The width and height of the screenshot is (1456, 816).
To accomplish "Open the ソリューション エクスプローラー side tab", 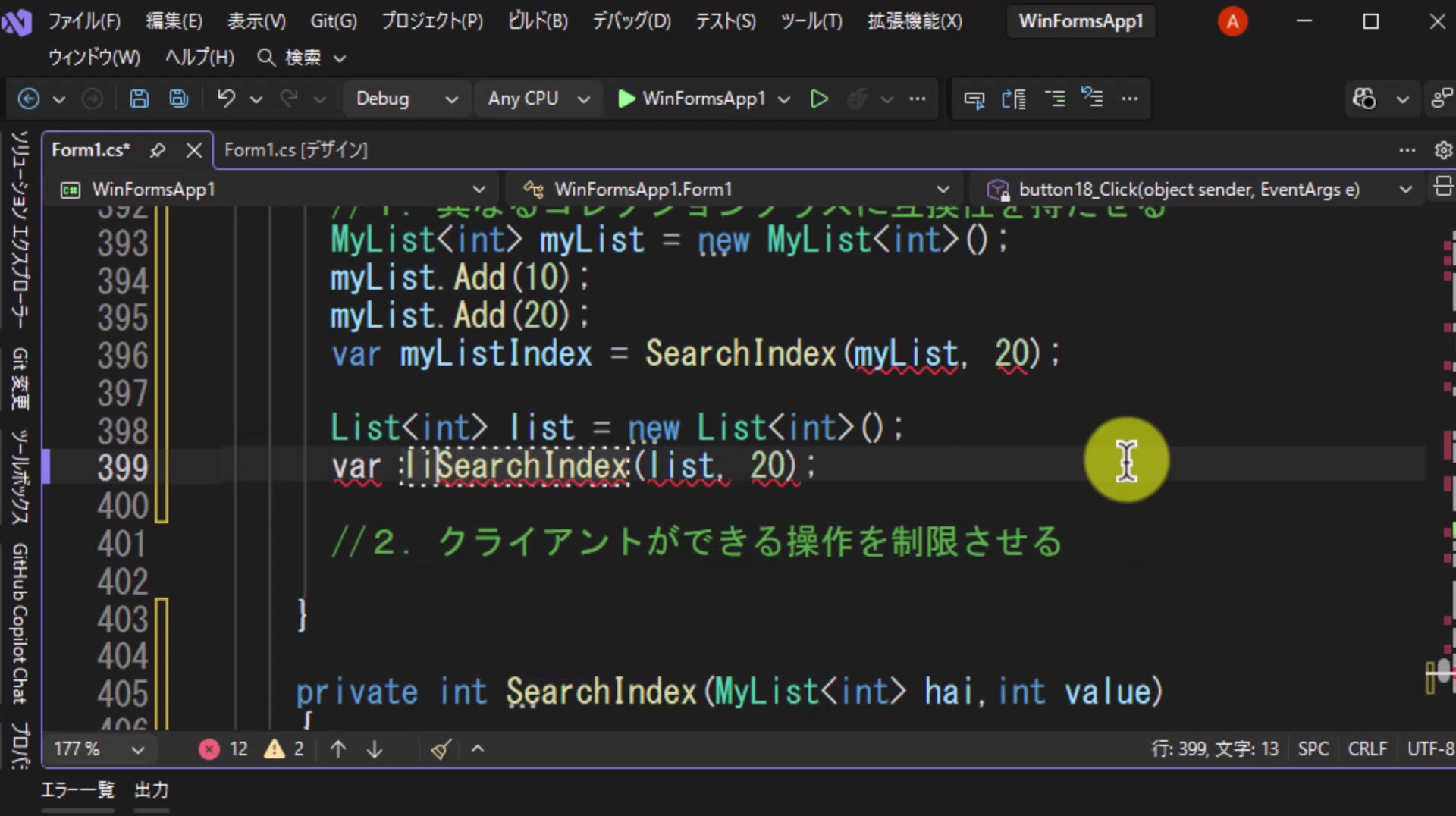I will 20,229.
